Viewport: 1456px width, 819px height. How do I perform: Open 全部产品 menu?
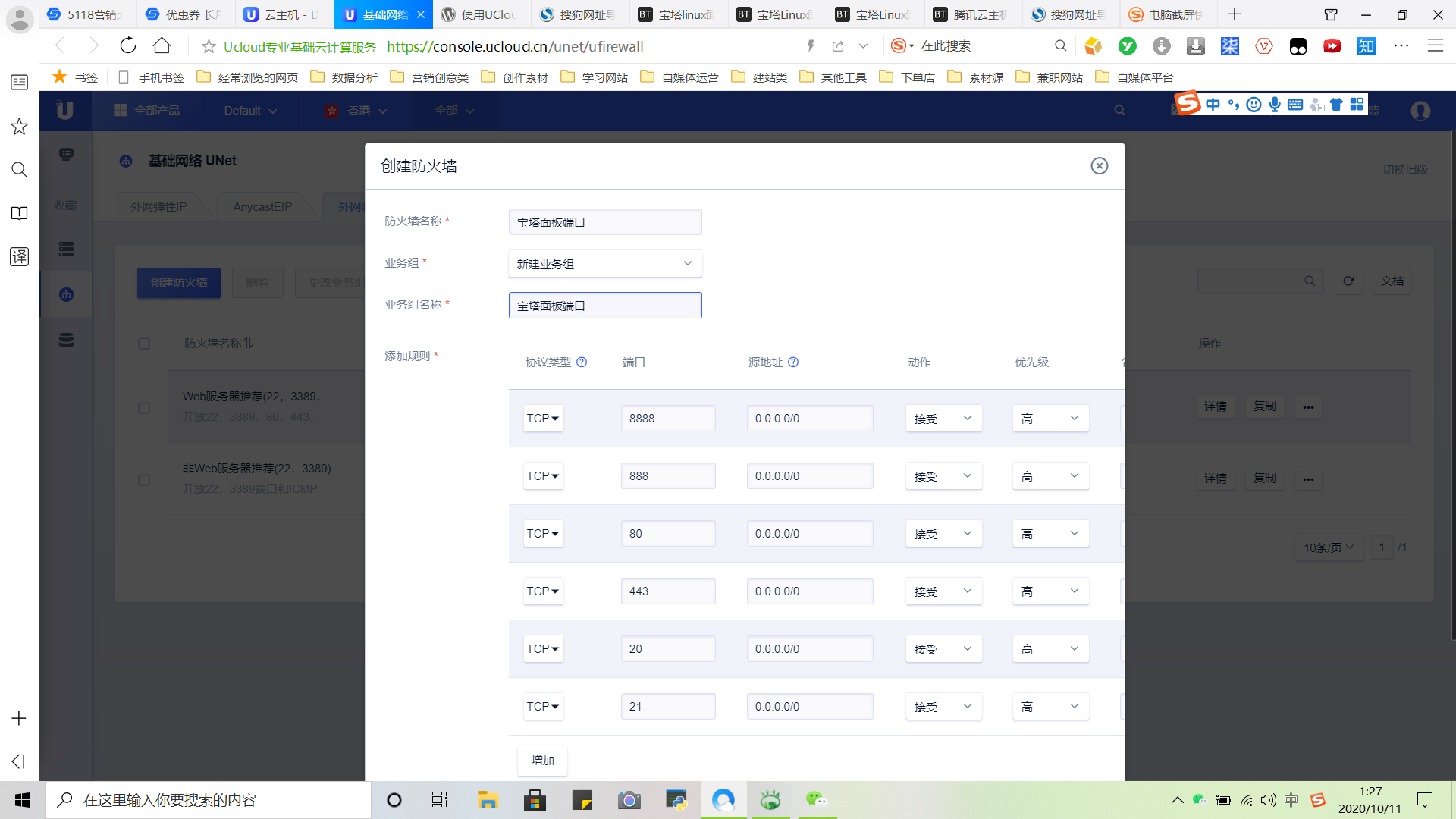click(x=147, y=111)
